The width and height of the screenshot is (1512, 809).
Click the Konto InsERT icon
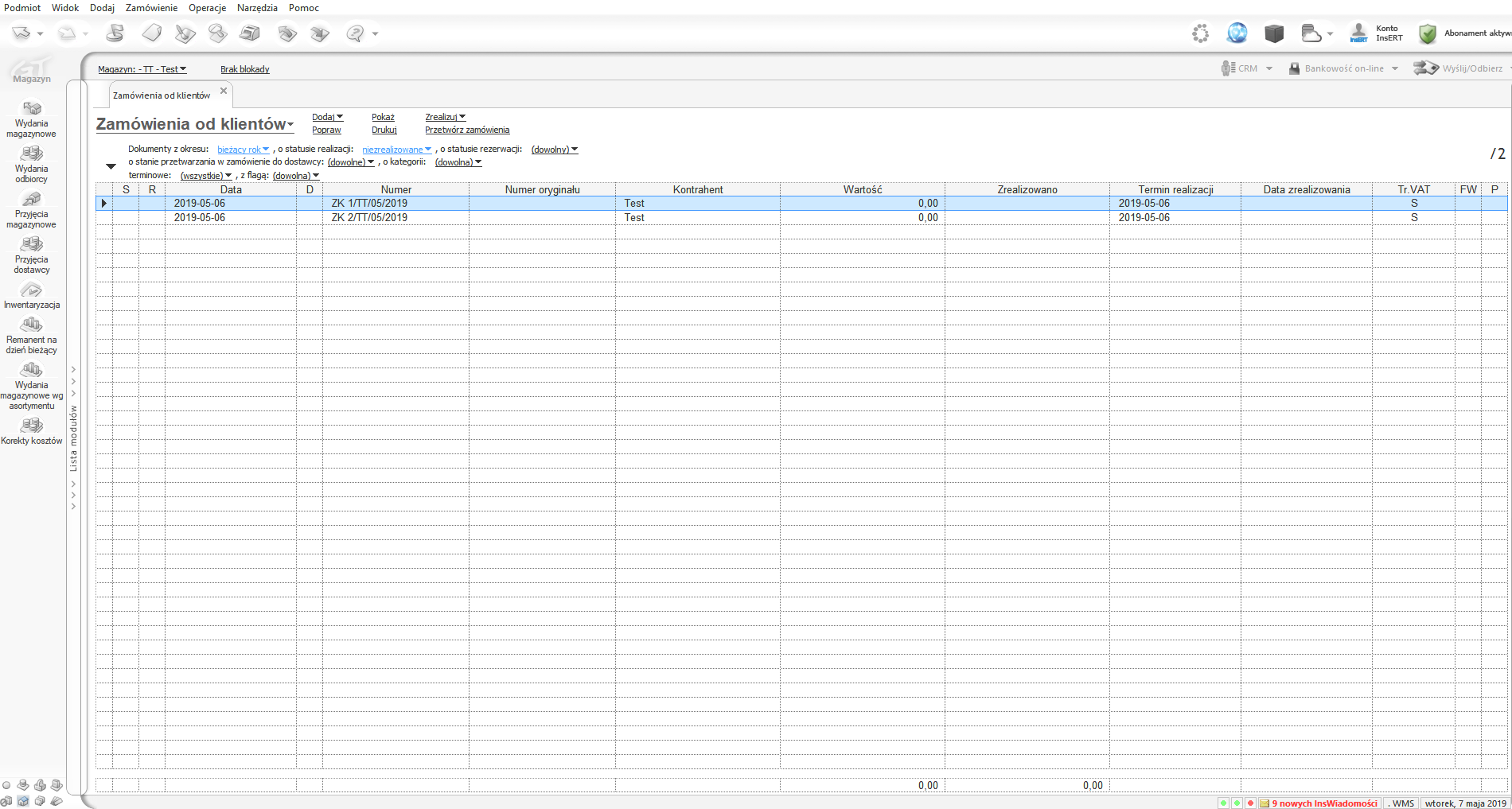coord(1358,33)
